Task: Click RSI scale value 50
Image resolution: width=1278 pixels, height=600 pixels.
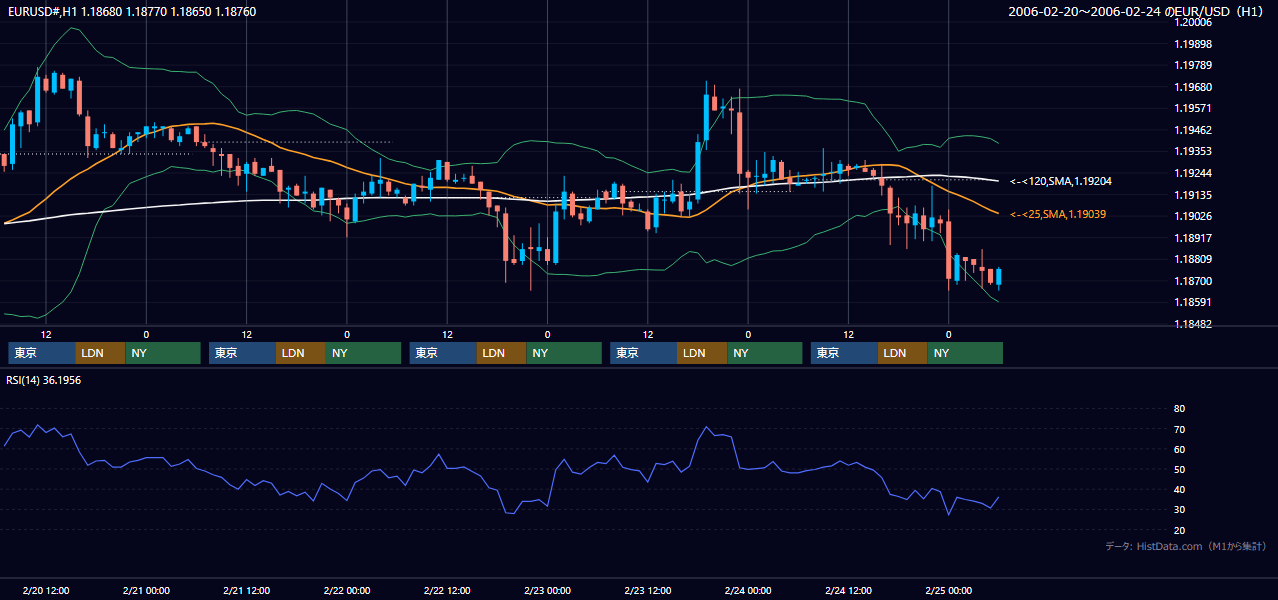Action: point(1179,469)
